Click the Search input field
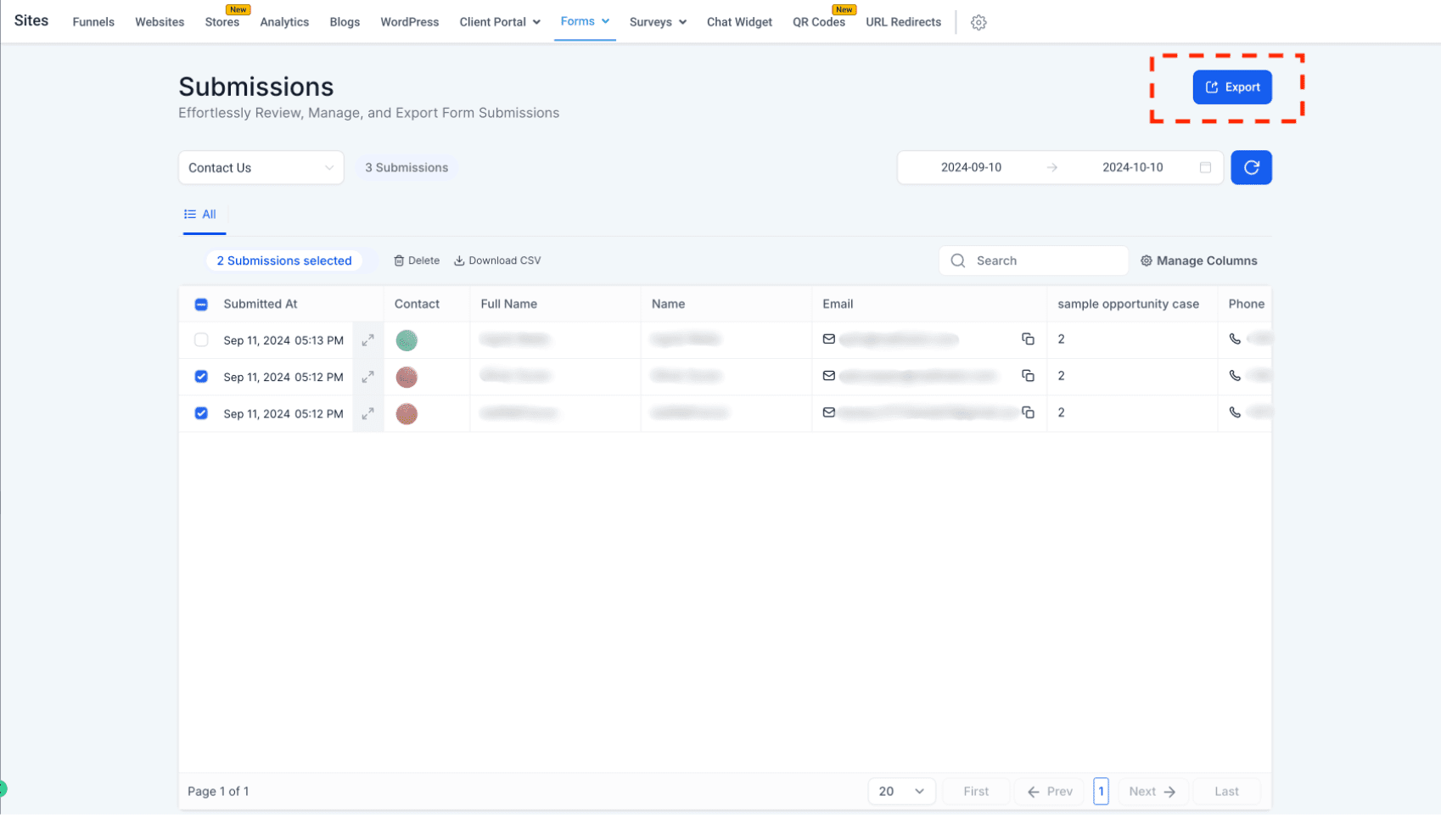This screenshot has height=840, width=1441. coord(1034,260)
